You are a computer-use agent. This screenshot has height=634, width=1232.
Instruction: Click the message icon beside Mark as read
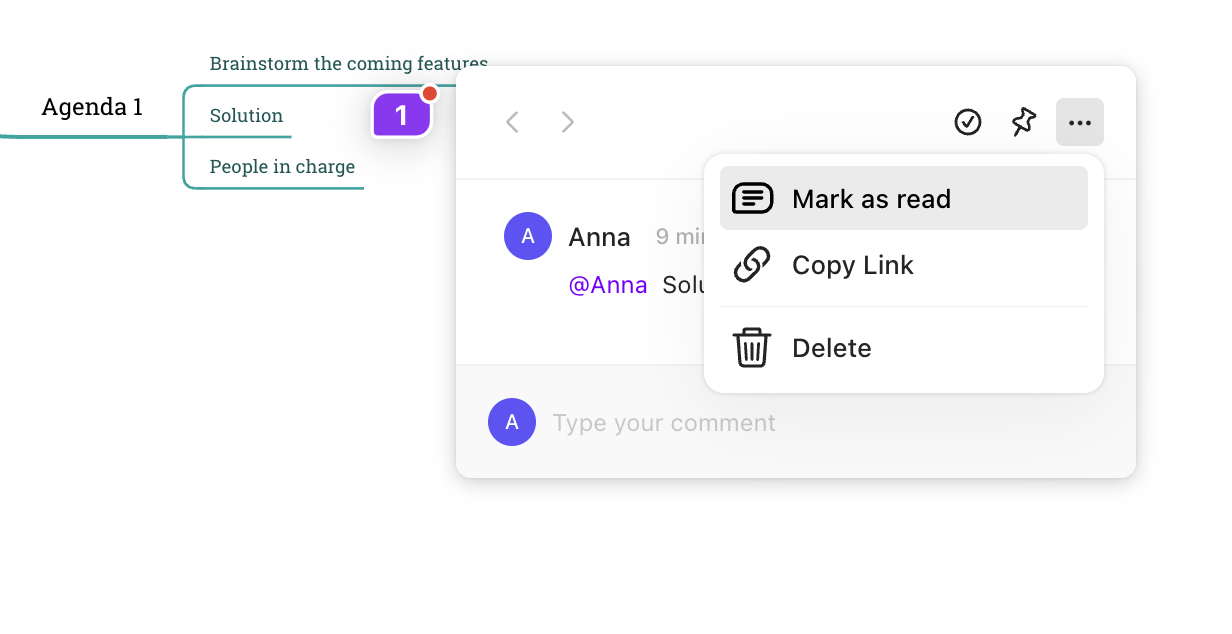(753, 198)
